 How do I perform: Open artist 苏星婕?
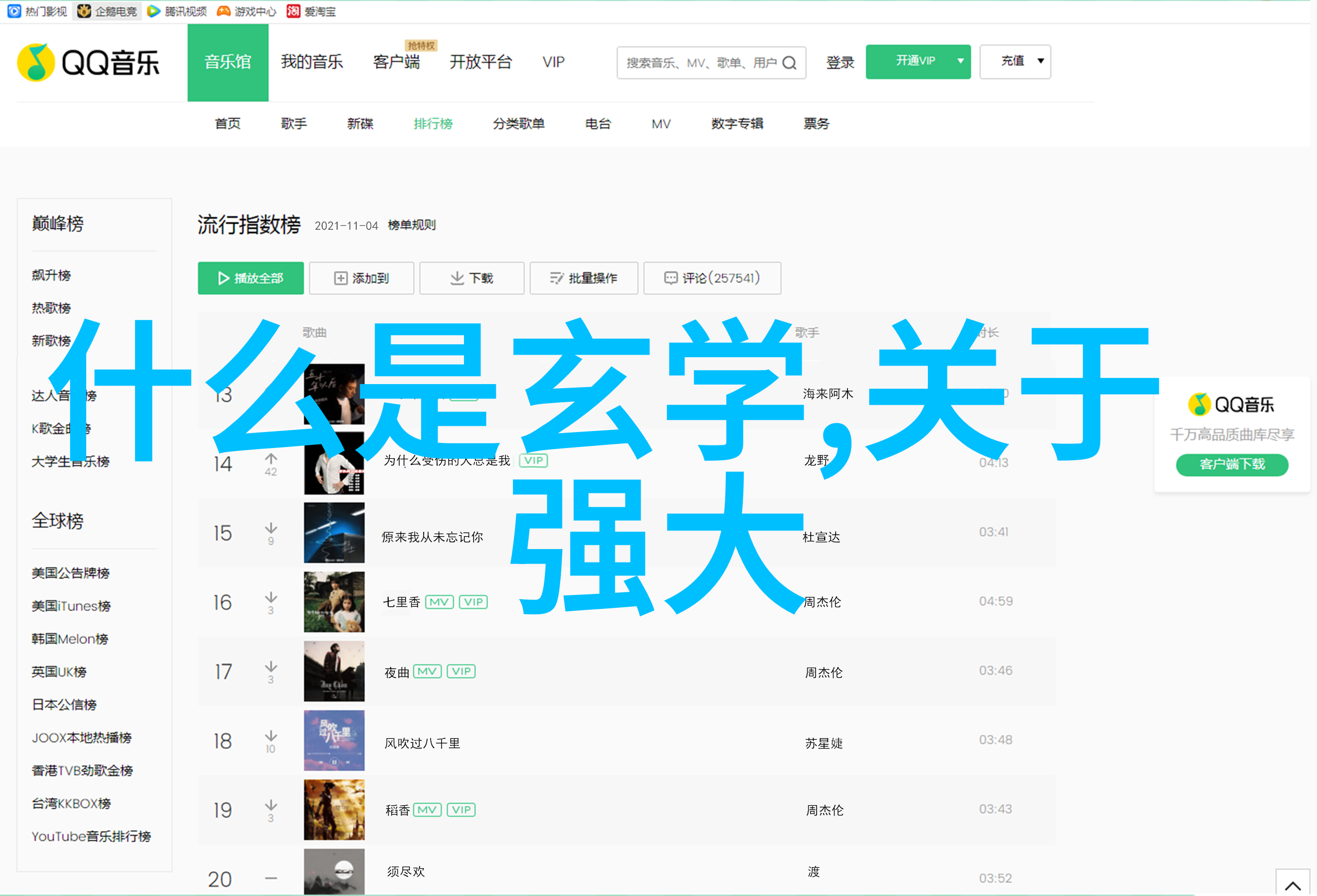point(824,743)
